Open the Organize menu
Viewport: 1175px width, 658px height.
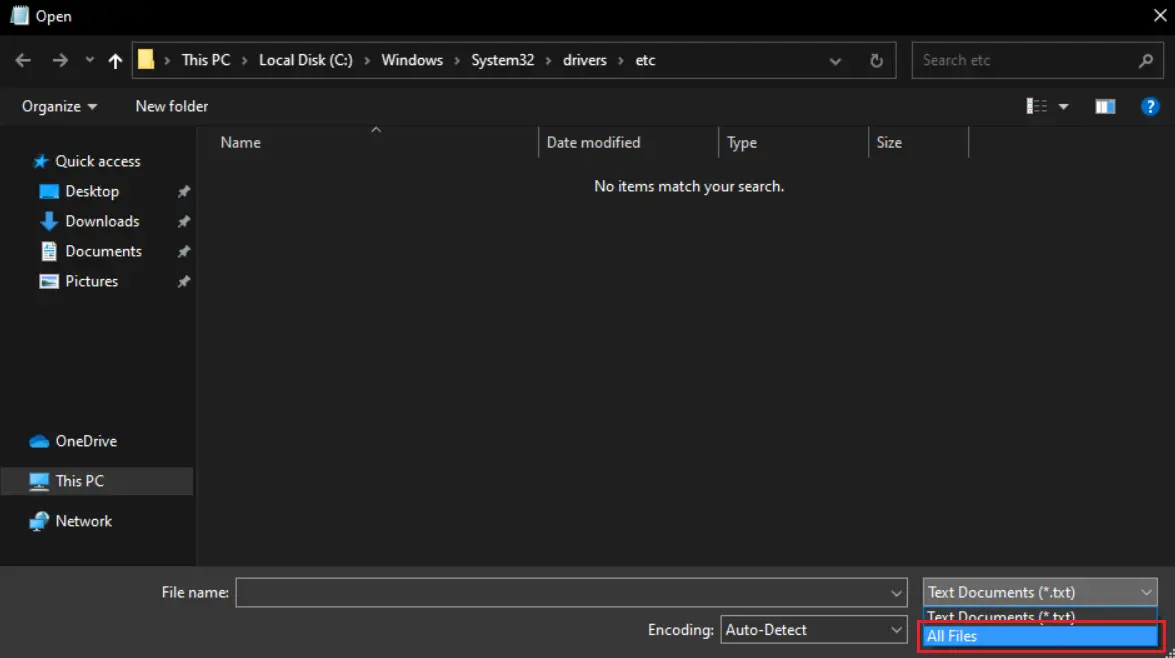[59, 106]
